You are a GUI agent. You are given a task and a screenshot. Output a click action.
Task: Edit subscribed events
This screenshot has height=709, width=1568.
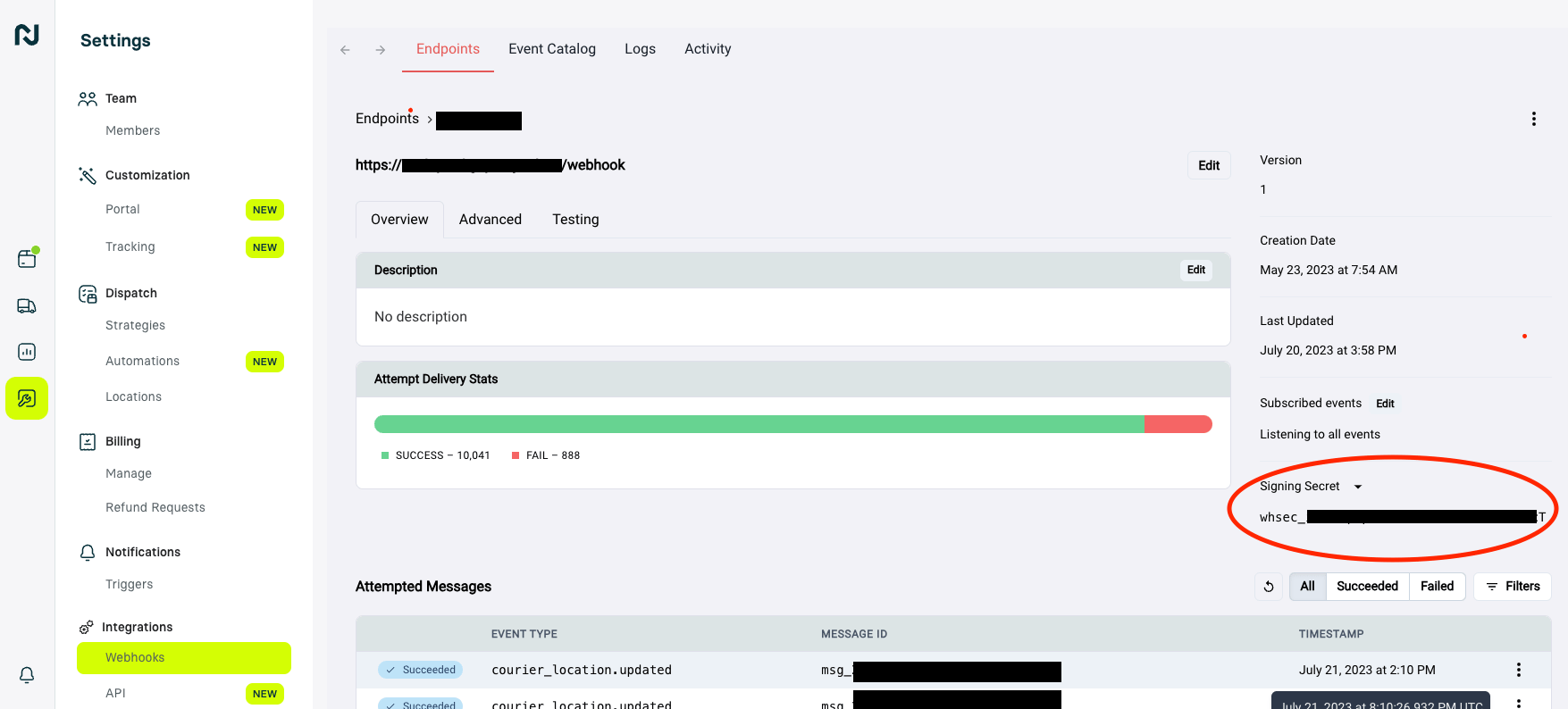click(1385, 404)
